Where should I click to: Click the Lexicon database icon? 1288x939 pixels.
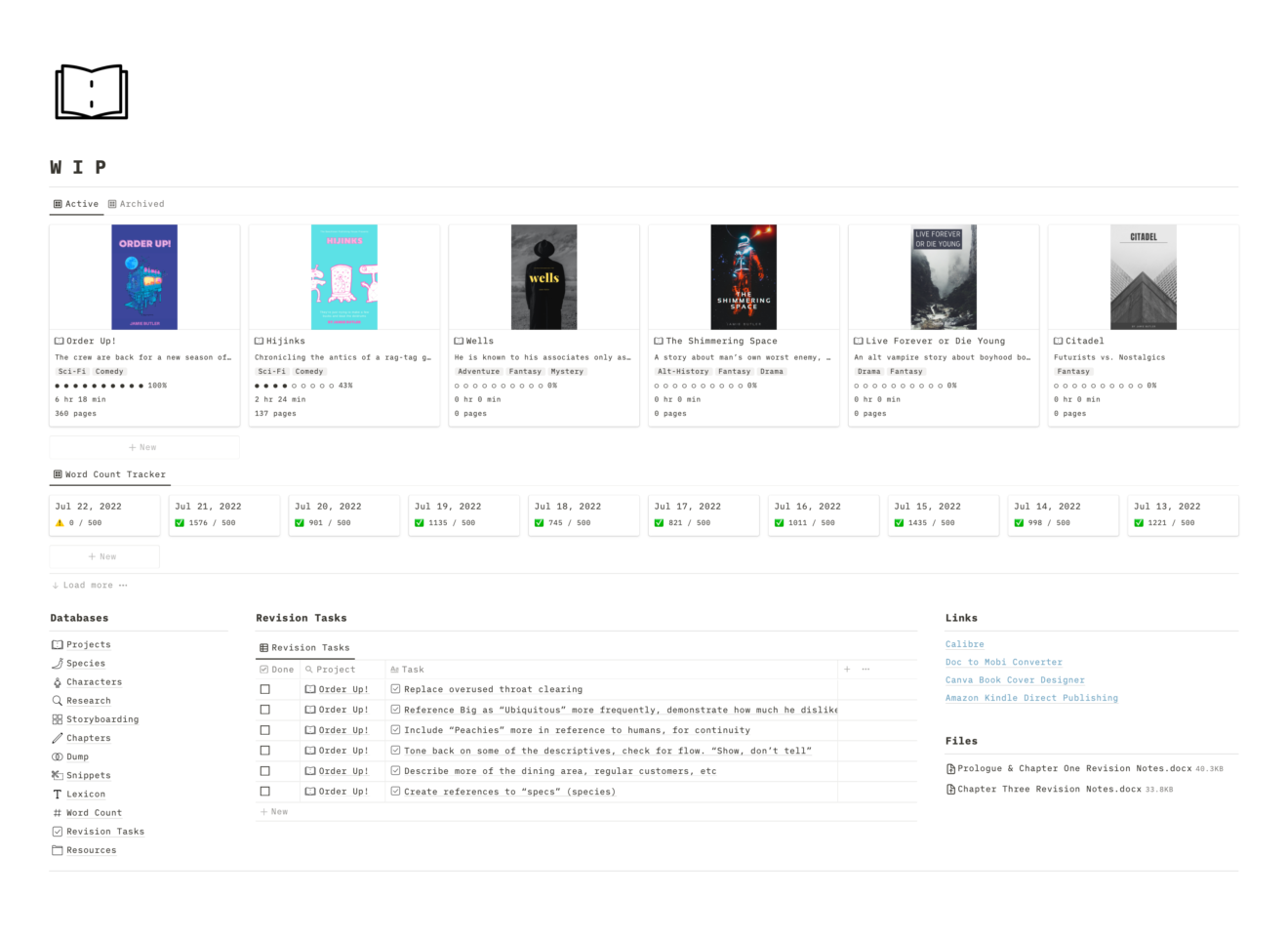(x=57, y=794)
